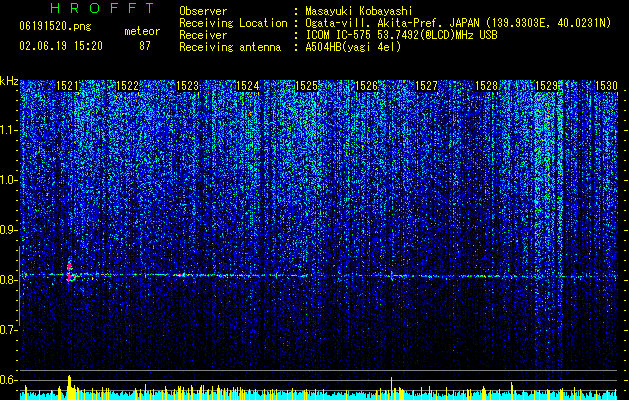The image size is (629, 400).
Task: Click the Receiving antenna label
Action: pos(230,47)
